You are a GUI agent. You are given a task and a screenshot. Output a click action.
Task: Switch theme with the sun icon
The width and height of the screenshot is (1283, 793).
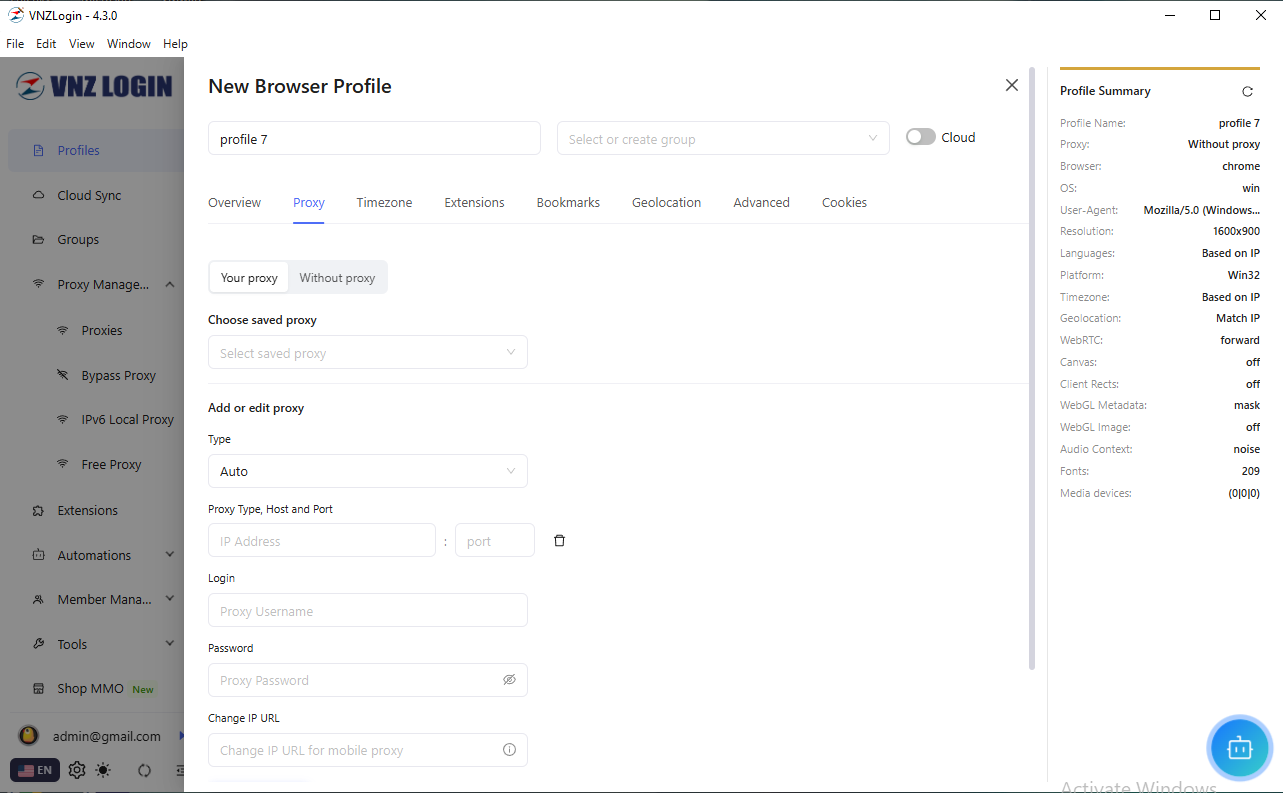104,770
